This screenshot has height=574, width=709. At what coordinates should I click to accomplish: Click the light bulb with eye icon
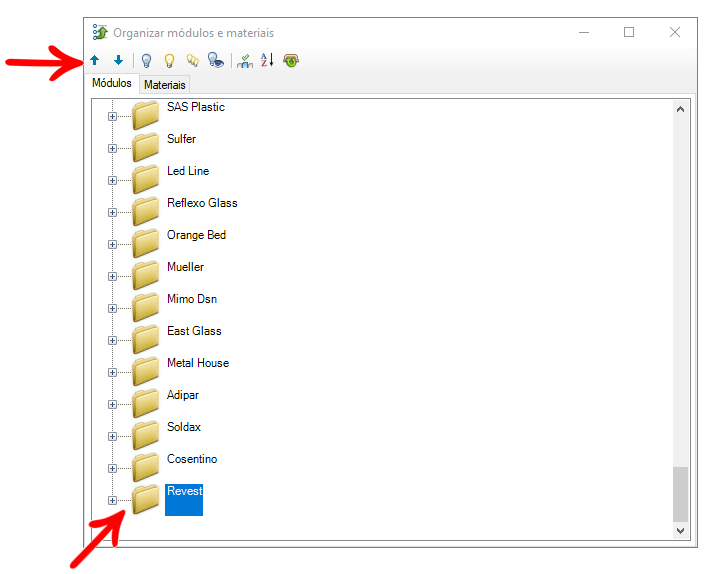point(216,60)
